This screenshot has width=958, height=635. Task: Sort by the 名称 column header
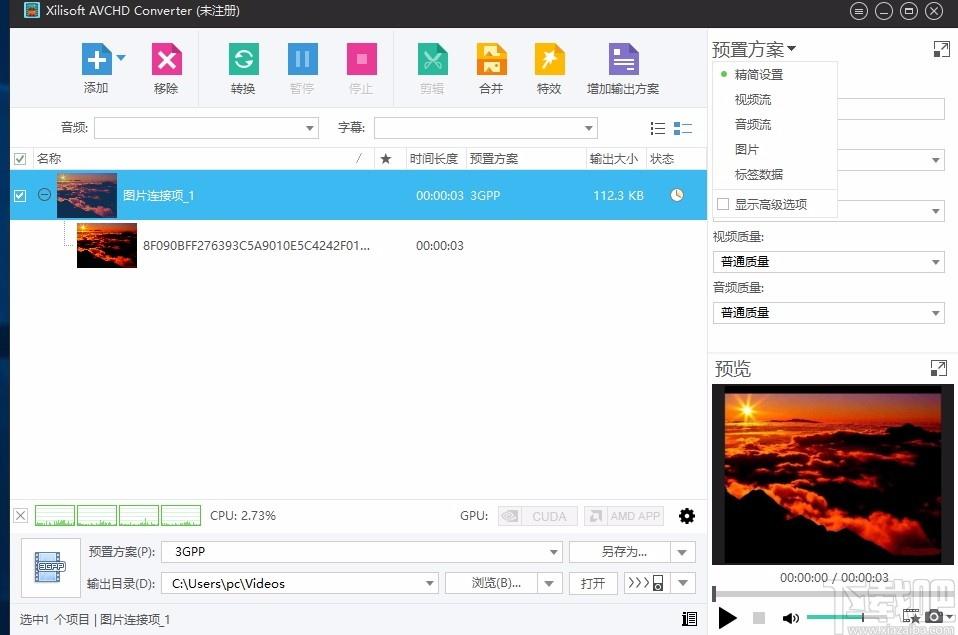[202, 159]
